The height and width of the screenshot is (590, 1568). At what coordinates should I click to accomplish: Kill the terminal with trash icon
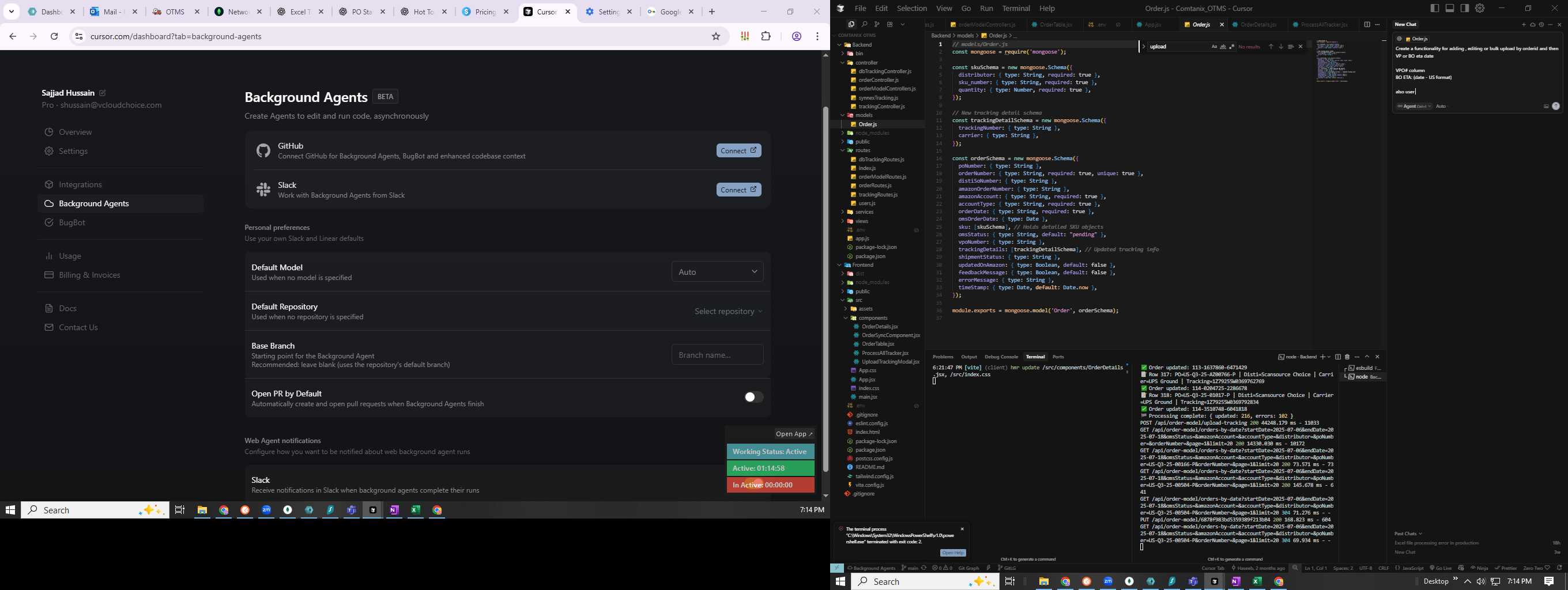[1347, 357]
